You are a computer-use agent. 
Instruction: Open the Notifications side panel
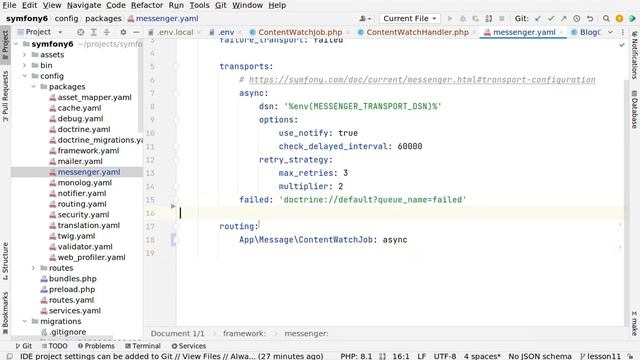pos(634,55)
